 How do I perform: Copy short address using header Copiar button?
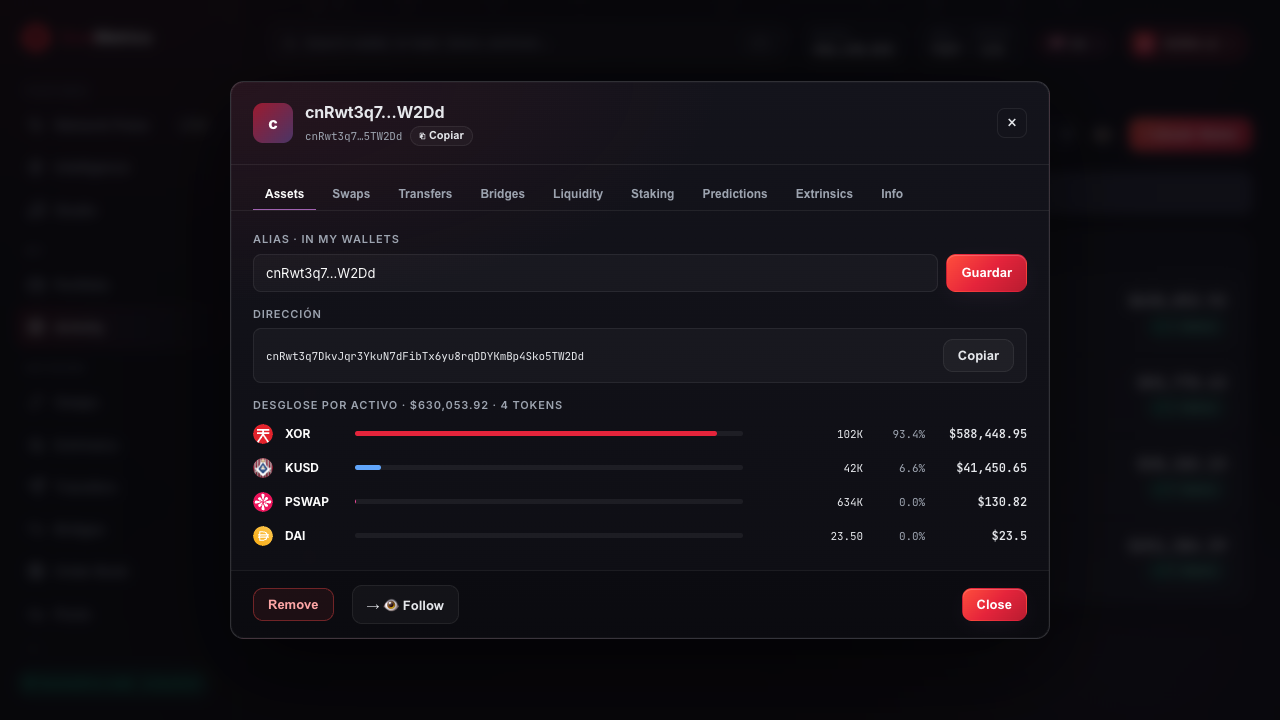(x=441, y=136)
